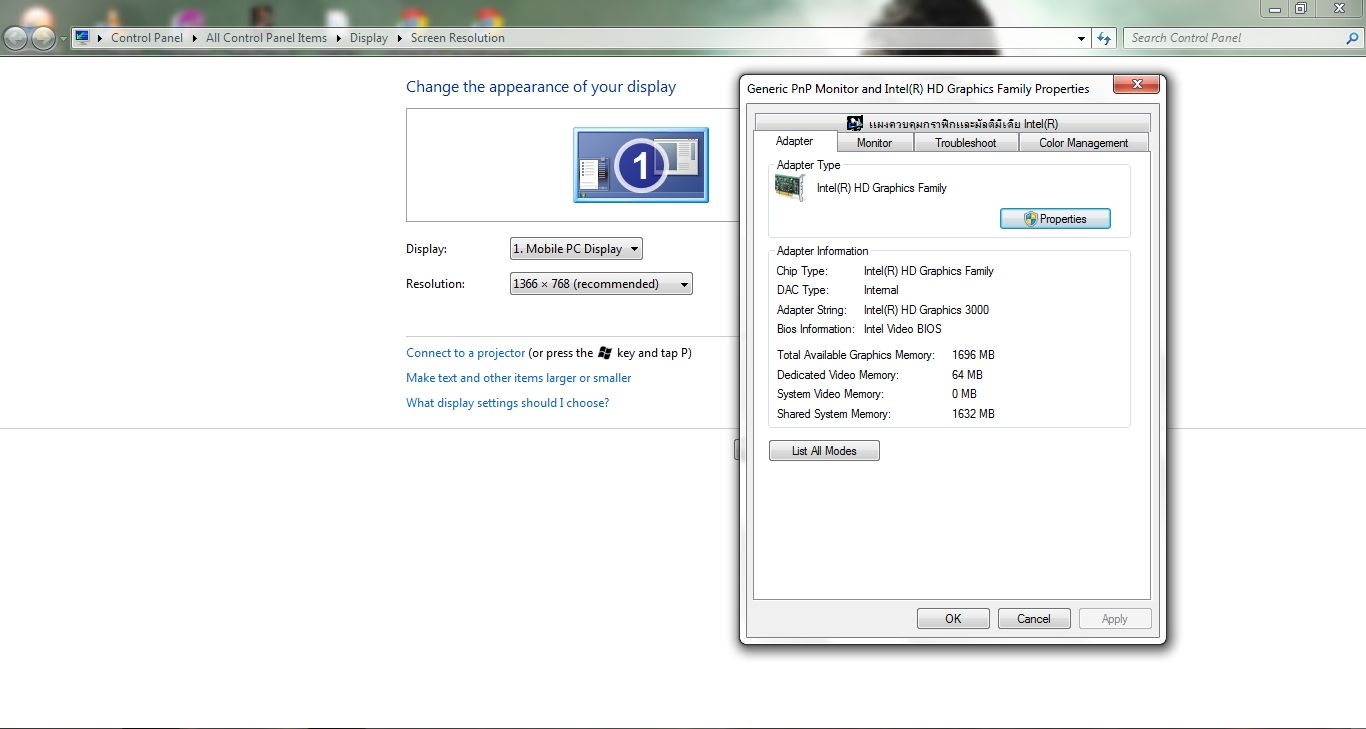Switch to the Monitor tab
1366x729 pixels.
click(x=874, y=143)
